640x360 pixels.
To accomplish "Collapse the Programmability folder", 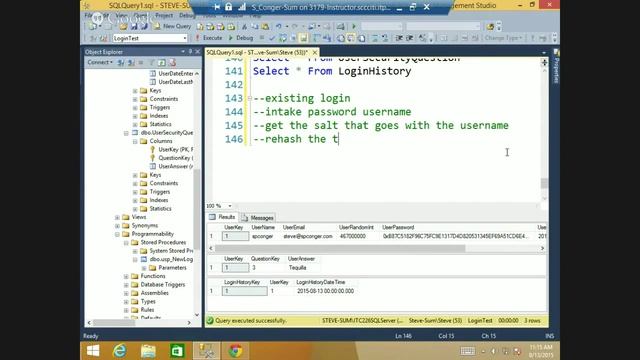I will [x=118, y=234].
